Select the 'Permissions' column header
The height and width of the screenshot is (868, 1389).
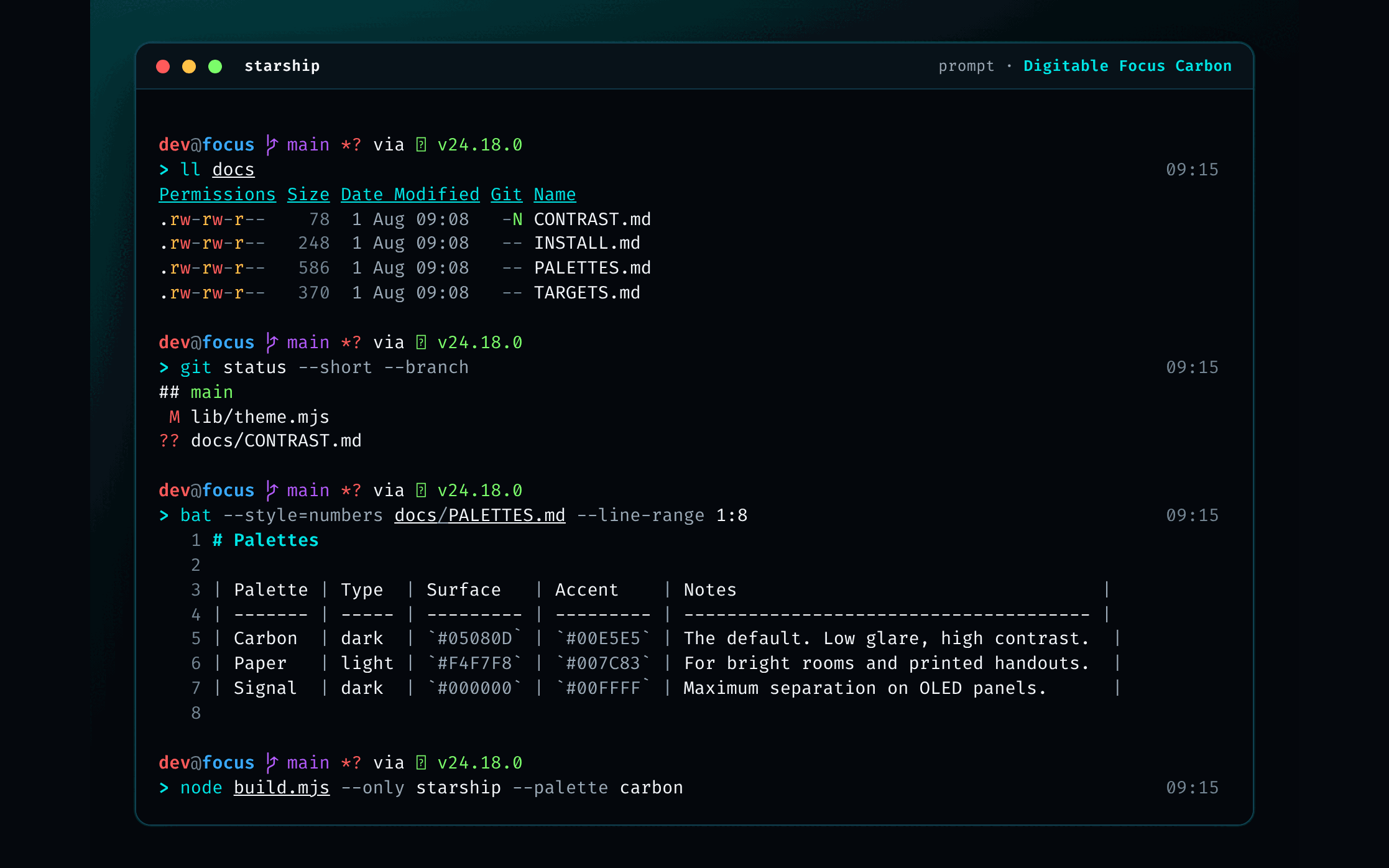pos(217,195)
